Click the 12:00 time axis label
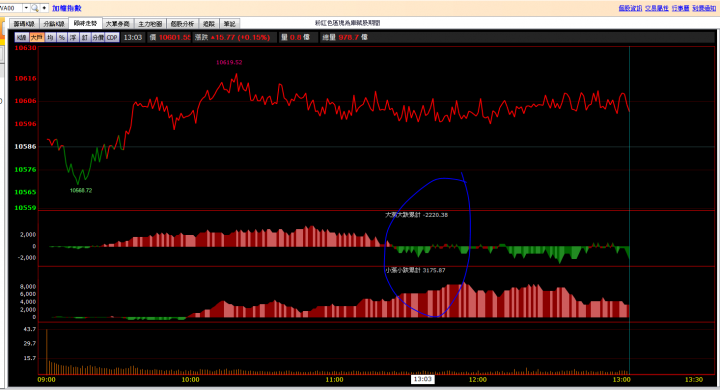720x390 pixels. click(x=478, y=380)
